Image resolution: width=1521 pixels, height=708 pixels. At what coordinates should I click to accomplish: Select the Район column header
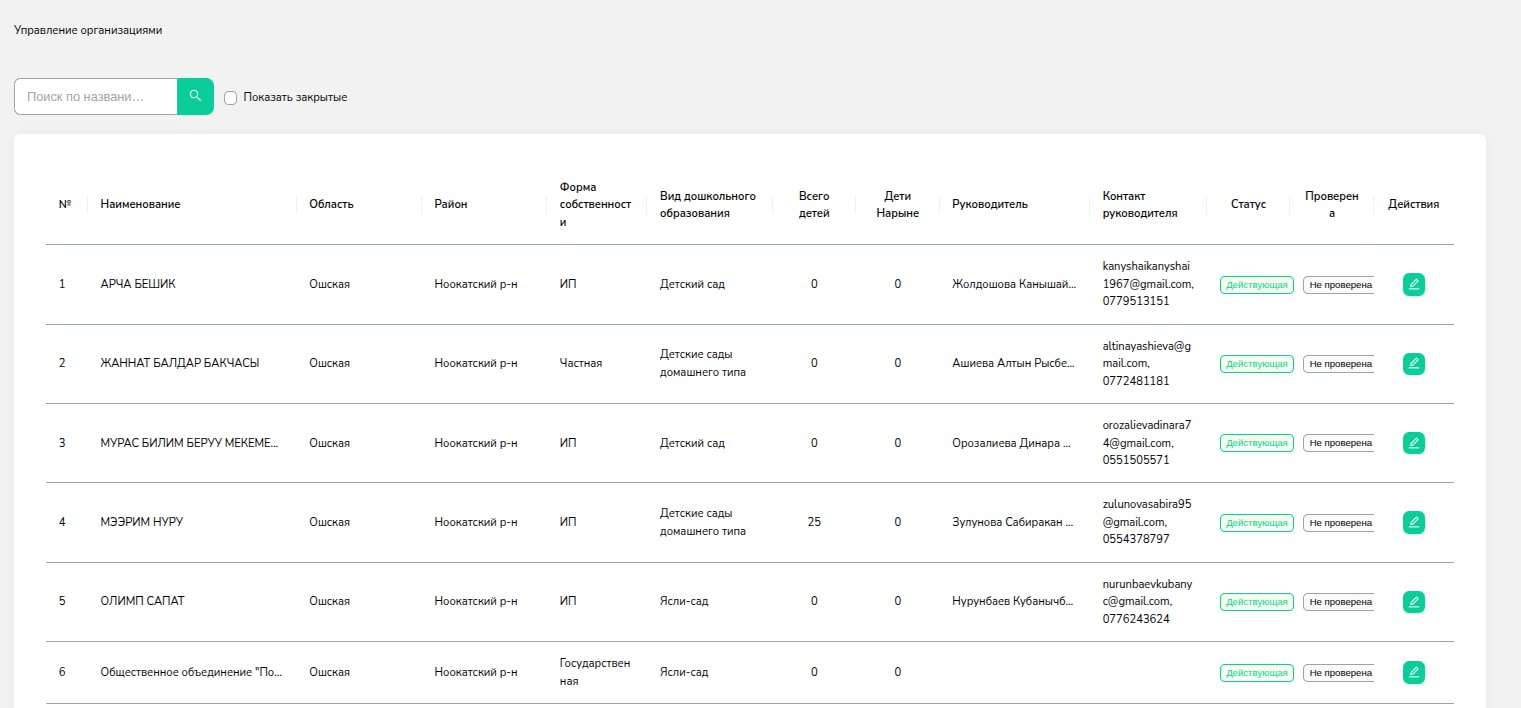[x=451, y=204]
